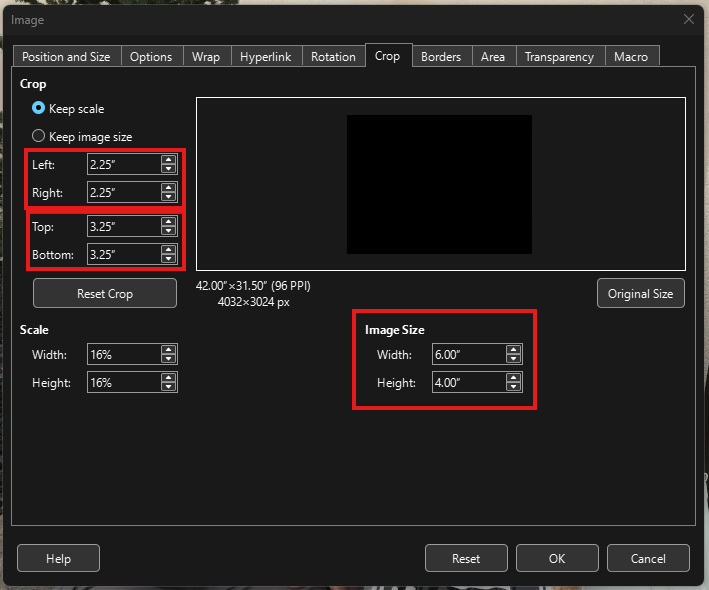Restore the image with Original Size

click(x=640, y=293)
